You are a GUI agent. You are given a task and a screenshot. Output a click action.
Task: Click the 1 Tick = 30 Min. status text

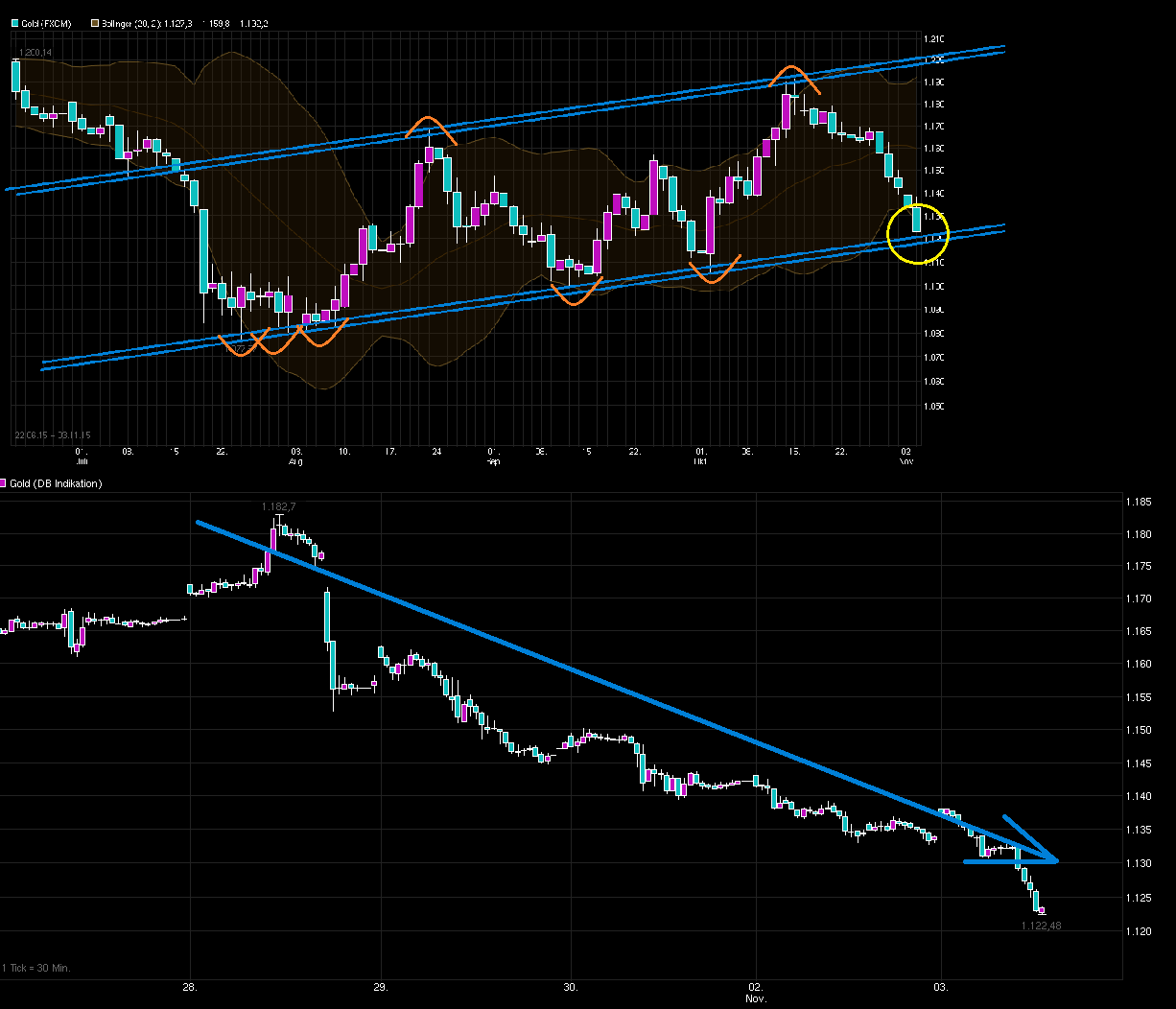click(x=36, y=968)
